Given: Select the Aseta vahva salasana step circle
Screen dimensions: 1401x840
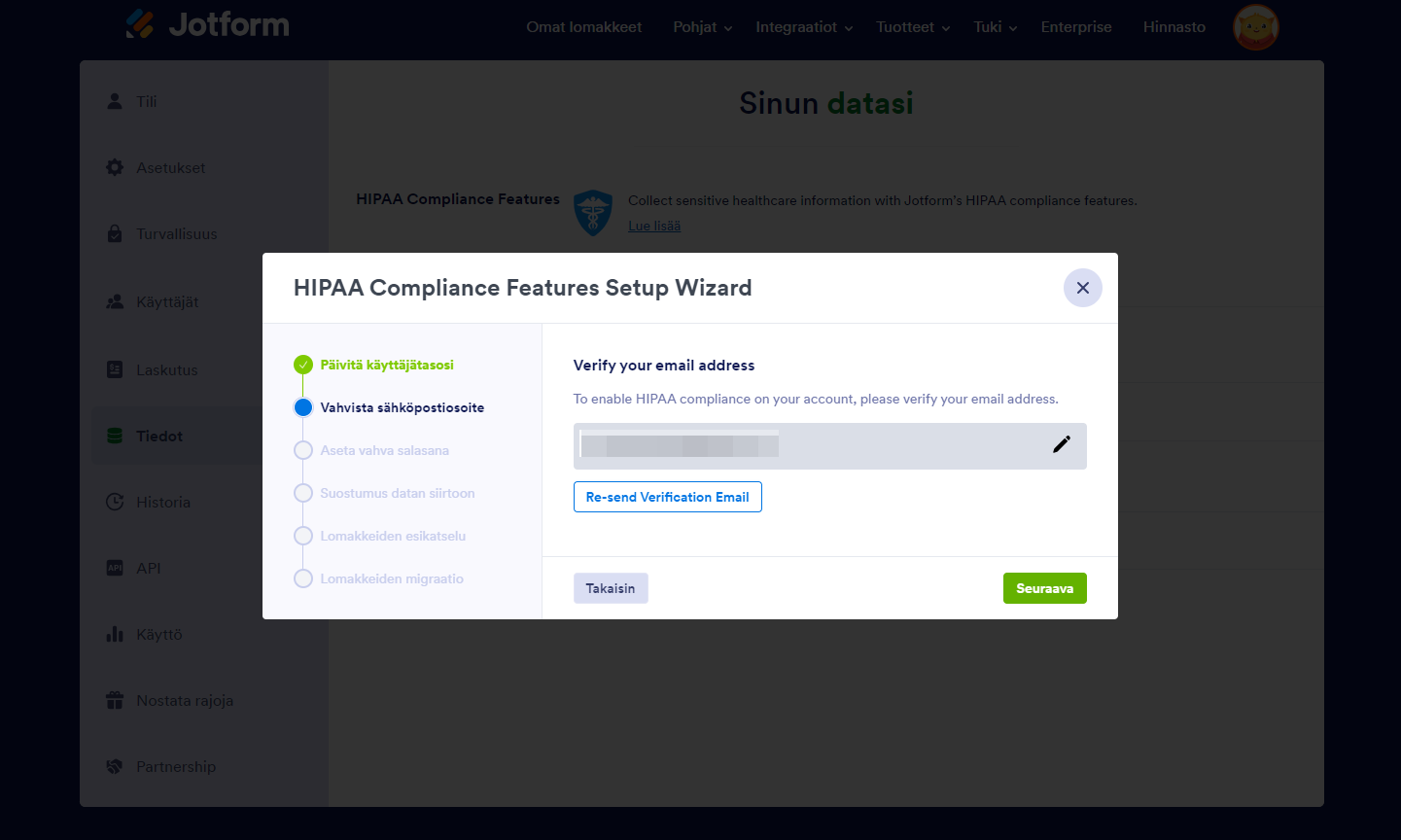Looking at the screenshot, I should (303, 450).
